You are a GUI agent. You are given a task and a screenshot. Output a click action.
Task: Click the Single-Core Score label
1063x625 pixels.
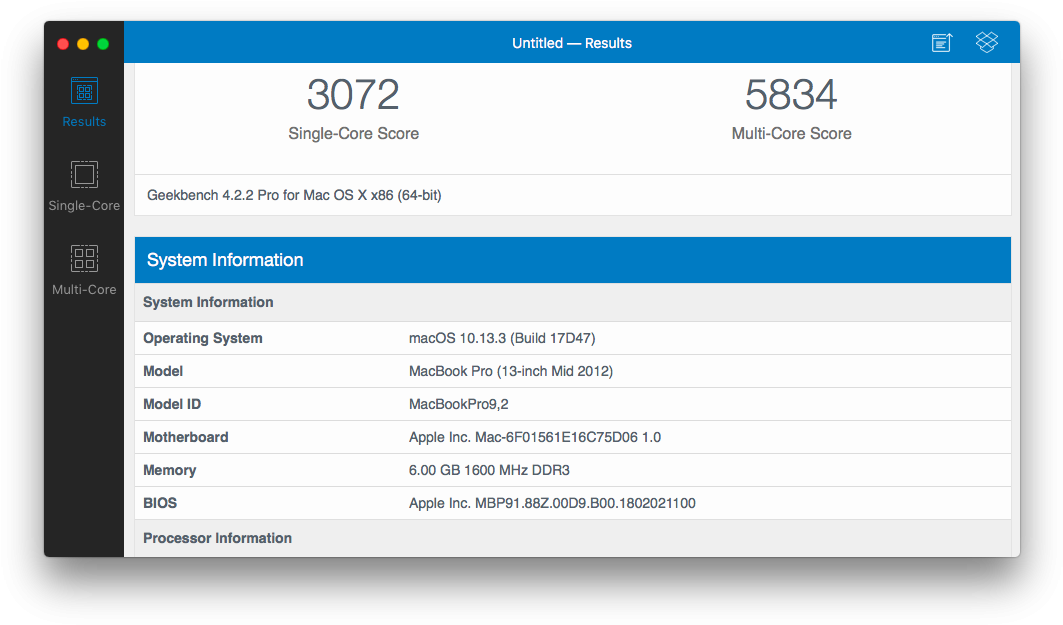(353, 134)
